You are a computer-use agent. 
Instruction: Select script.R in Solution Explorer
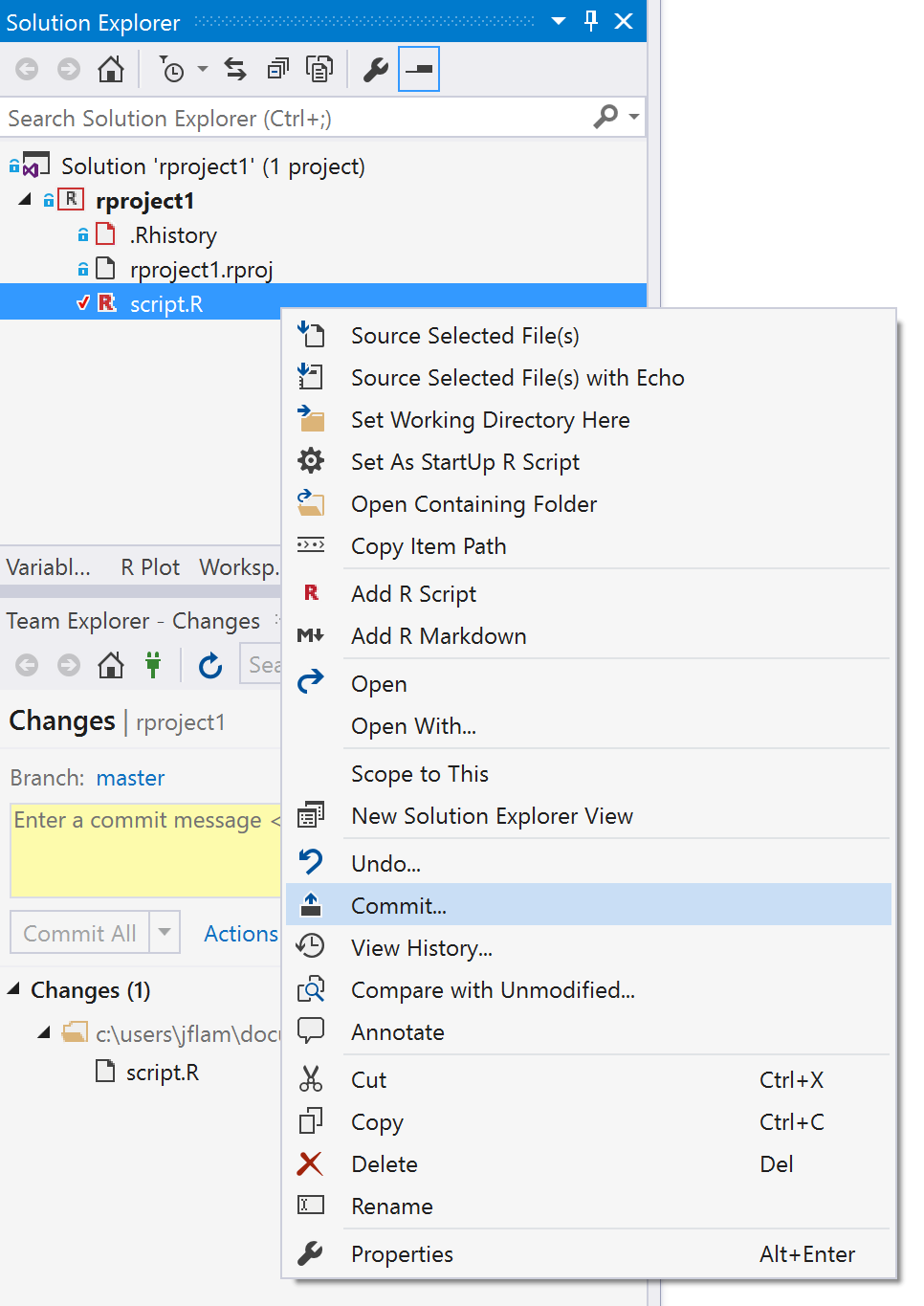pos(166,304)
